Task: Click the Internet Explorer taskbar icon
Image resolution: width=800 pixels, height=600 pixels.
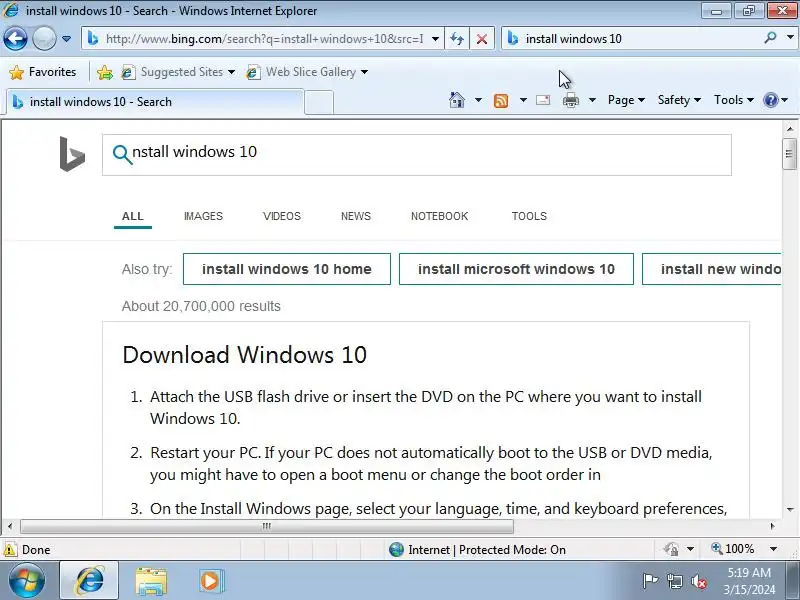Action: pos(90,581)
